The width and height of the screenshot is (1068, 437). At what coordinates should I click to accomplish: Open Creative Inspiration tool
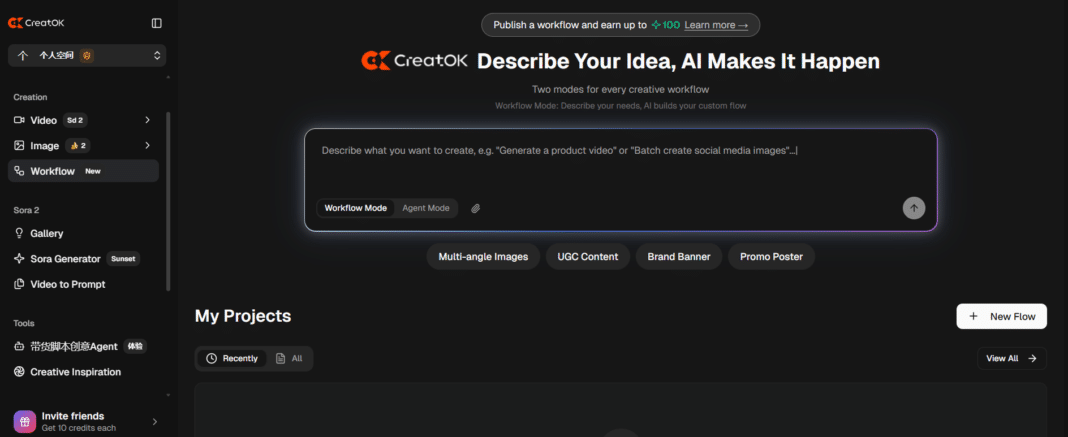pos(75,372)
